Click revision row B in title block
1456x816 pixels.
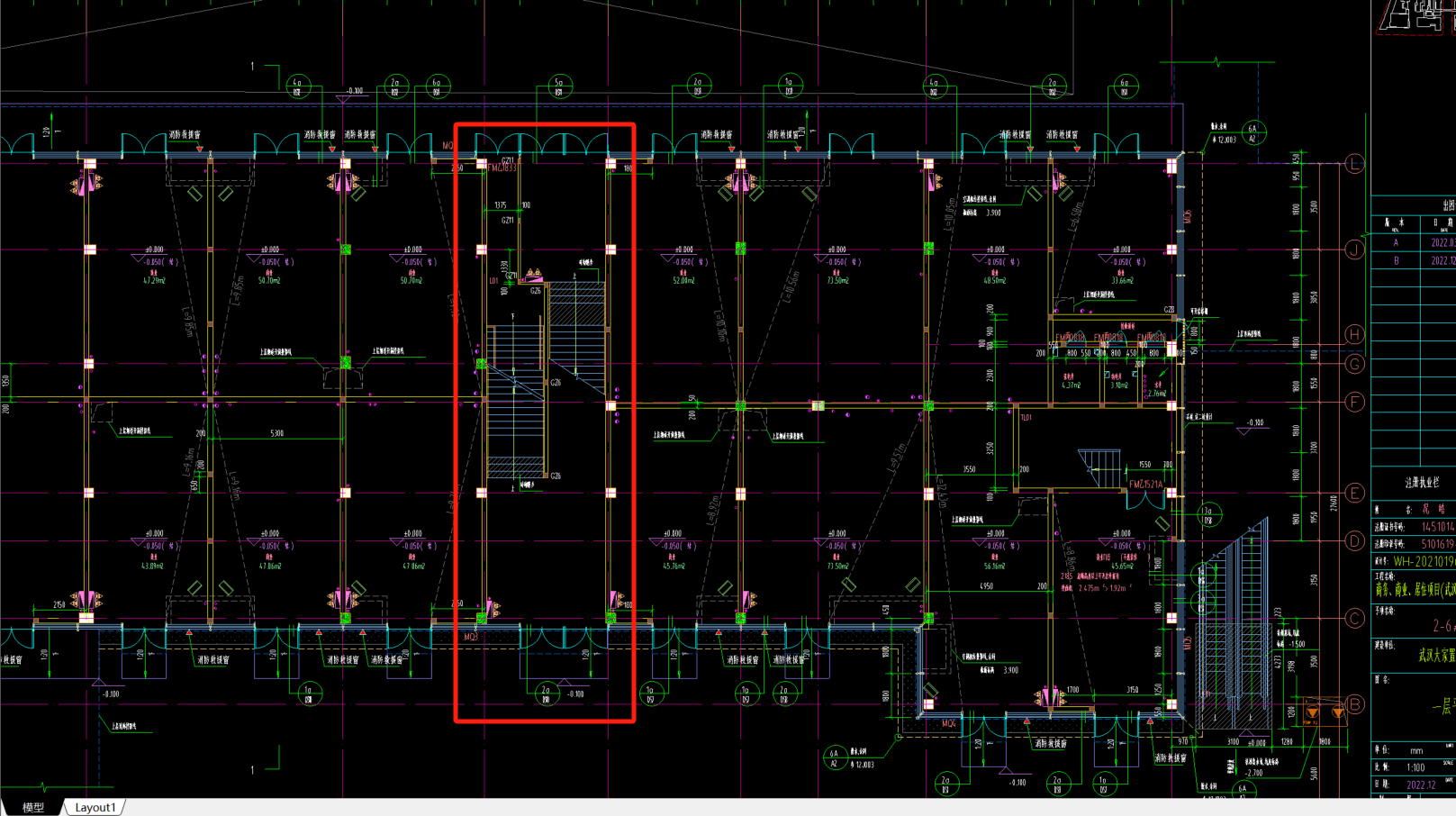[1414, 260]
